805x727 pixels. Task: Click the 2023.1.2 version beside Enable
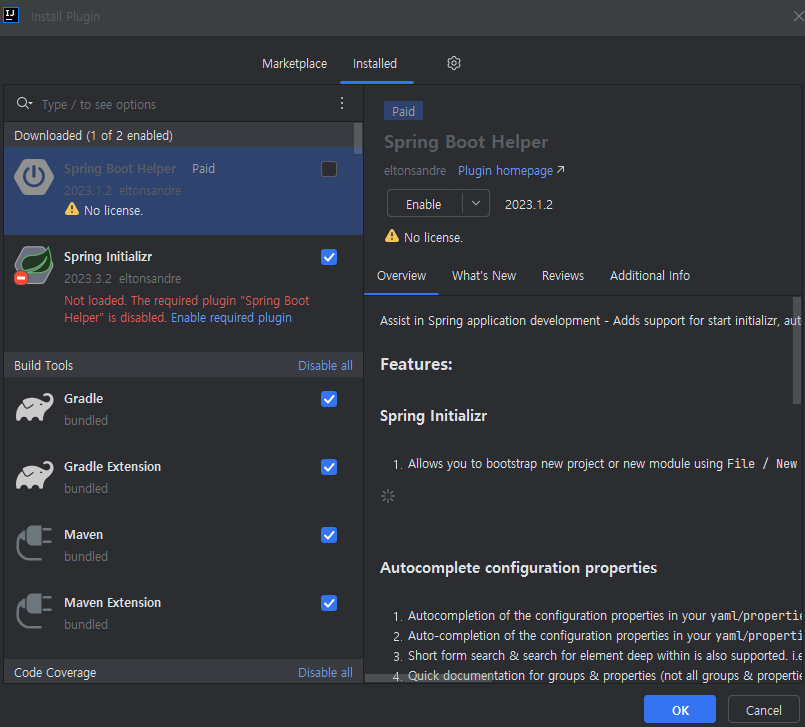click(529, 204)
